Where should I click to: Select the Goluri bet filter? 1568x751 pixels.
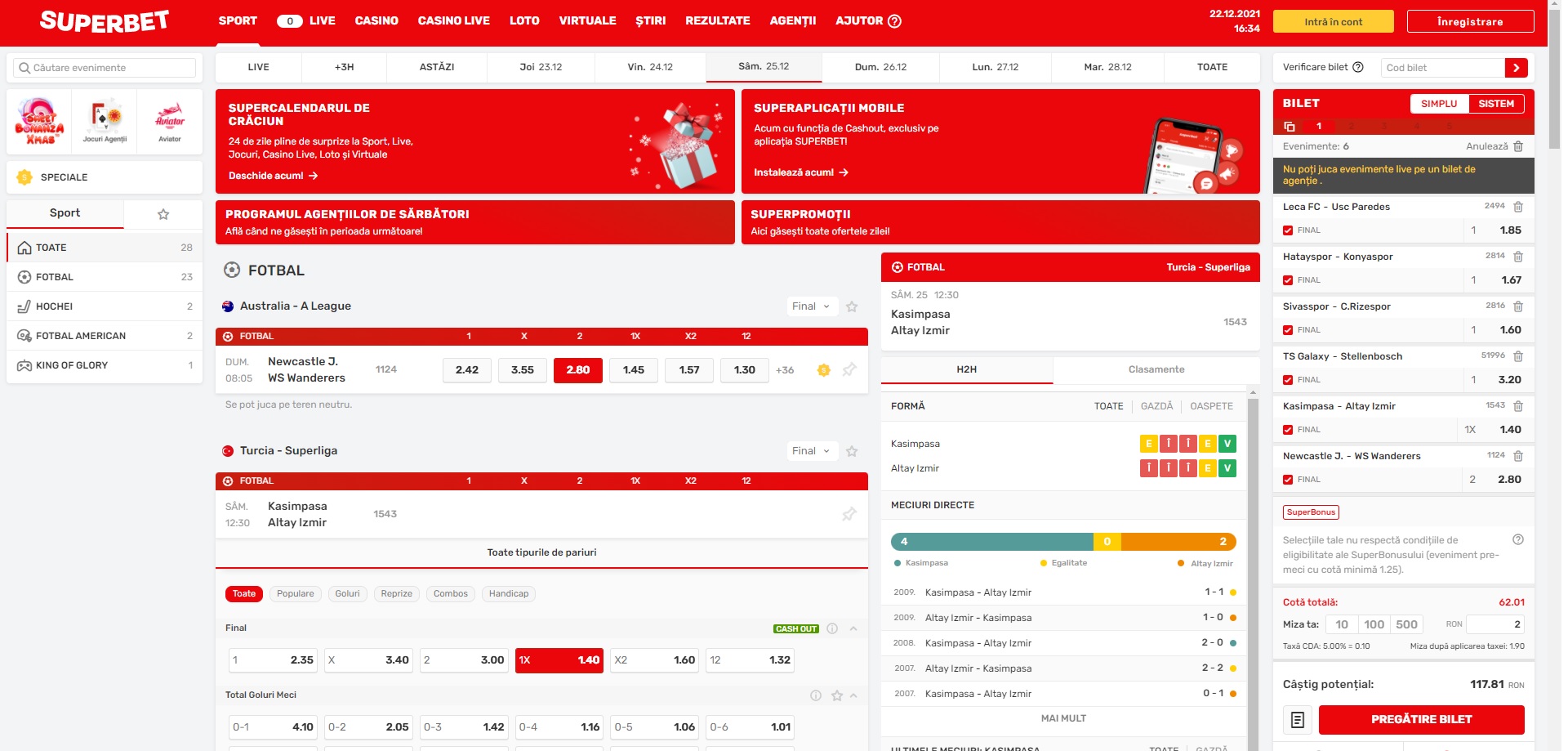pyautogui.click(x=347, y=594)
